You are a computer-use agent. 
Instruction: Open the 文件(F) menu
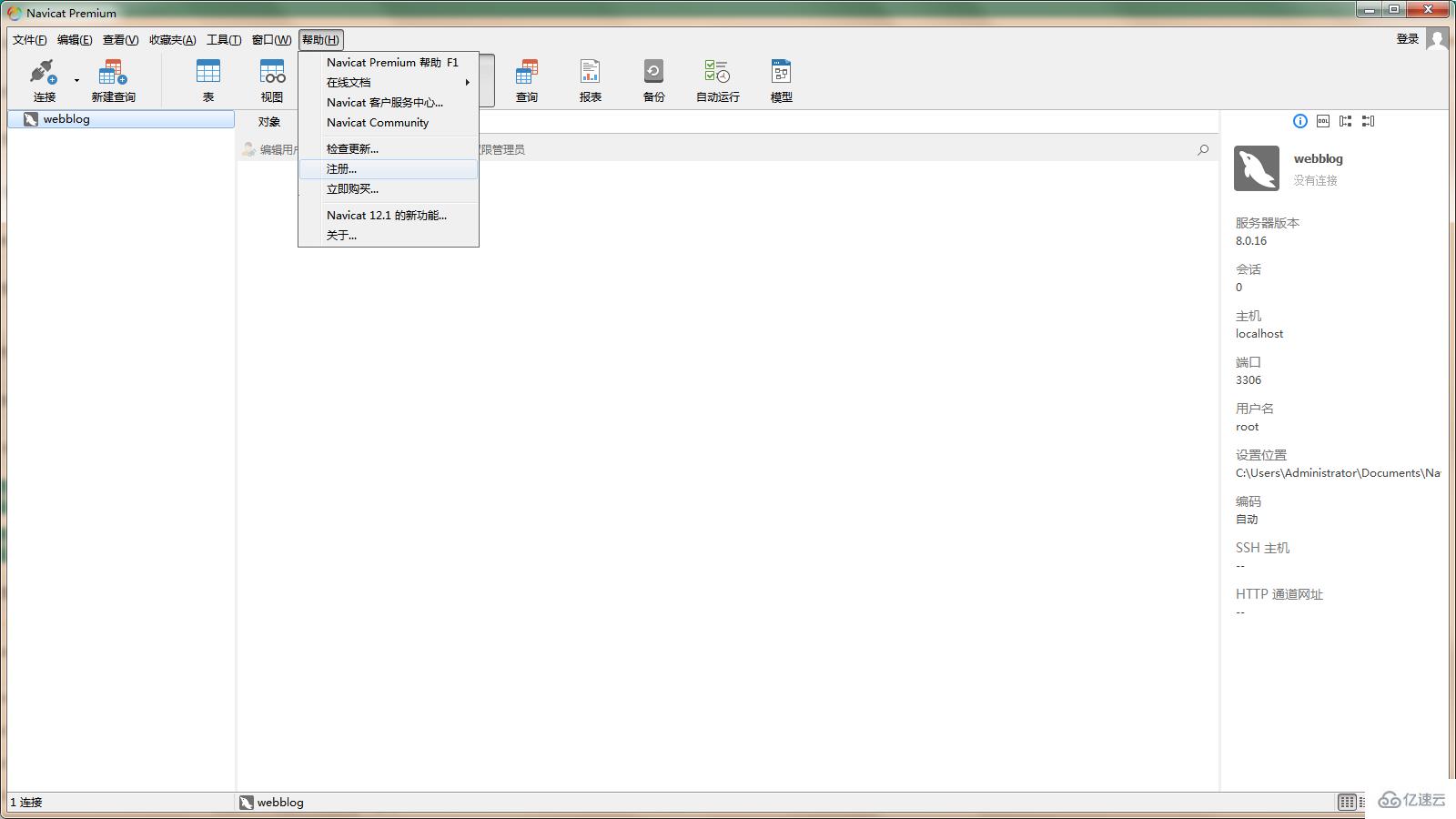[29, 39]
